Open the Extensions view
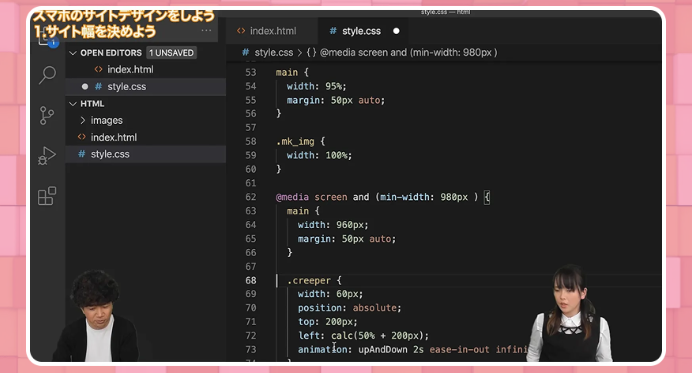 click(47, 196)
